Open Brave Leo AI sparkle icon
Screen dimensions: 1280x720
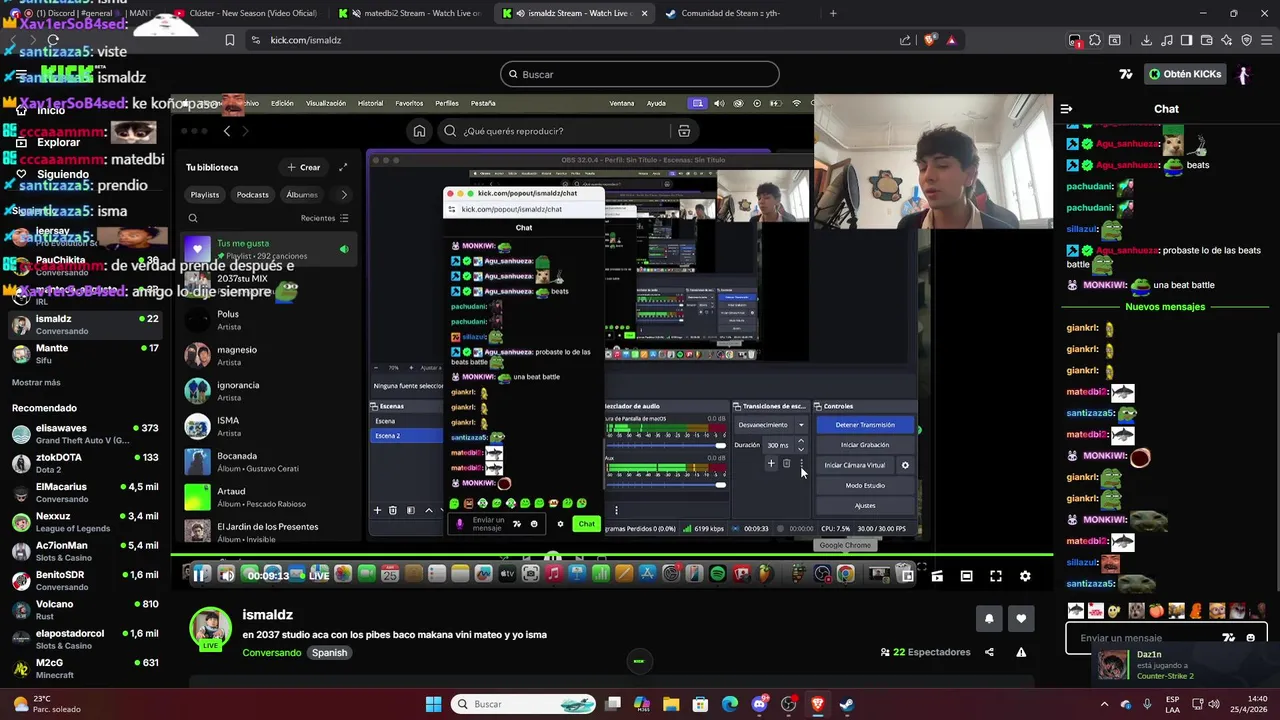tap(1227, 40)
